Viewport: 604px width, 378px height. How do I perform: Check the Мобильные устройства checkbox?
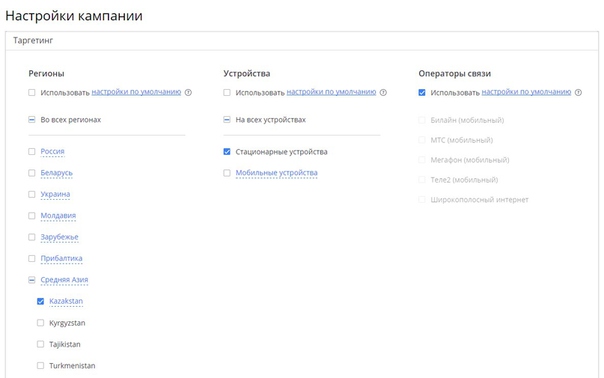point(227,173)
